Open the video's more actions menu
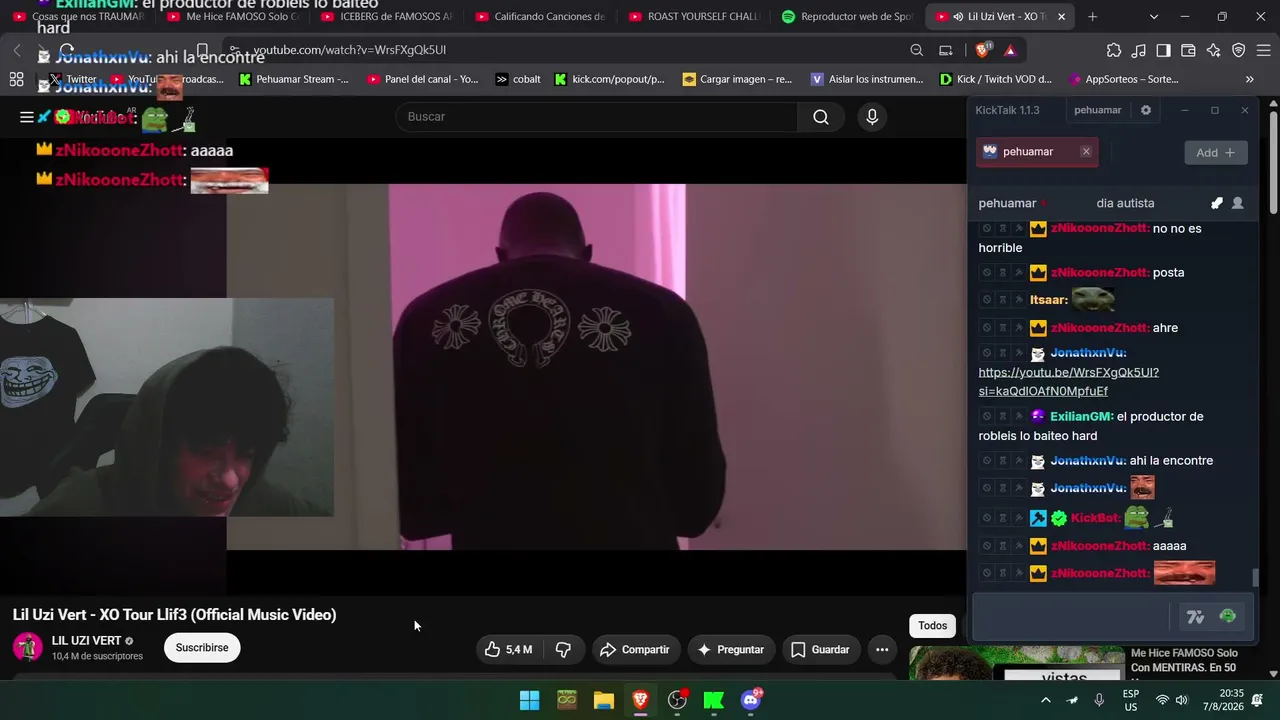This screenshot has height=720, width=1280. click(882, 650)
